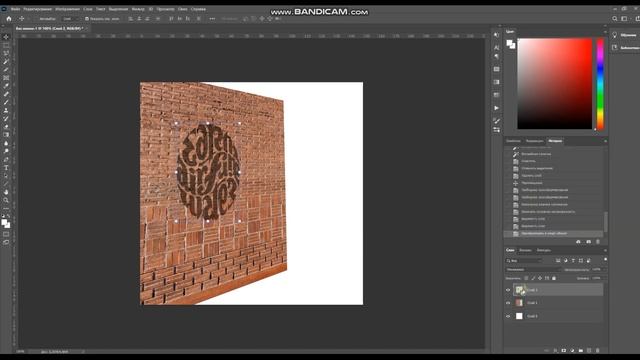Toggle Show Transform Controls checkbox
The height and width of the screenshot is (360, 640).
87,19
